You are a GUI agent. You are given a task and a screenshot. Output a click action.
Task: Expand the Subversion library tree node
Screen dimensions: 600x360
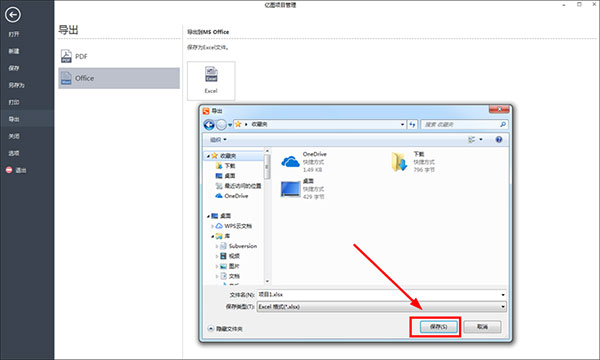point(217,246)
